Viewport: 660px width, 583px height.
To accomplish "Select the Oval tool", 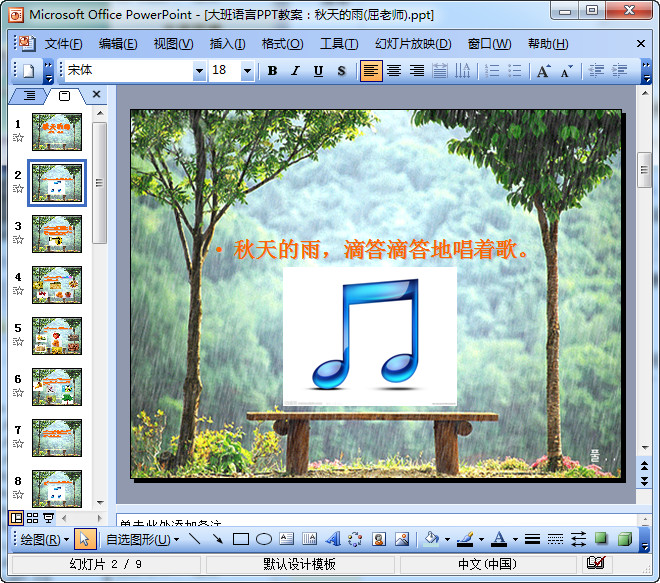I will (x=264, y=539).
